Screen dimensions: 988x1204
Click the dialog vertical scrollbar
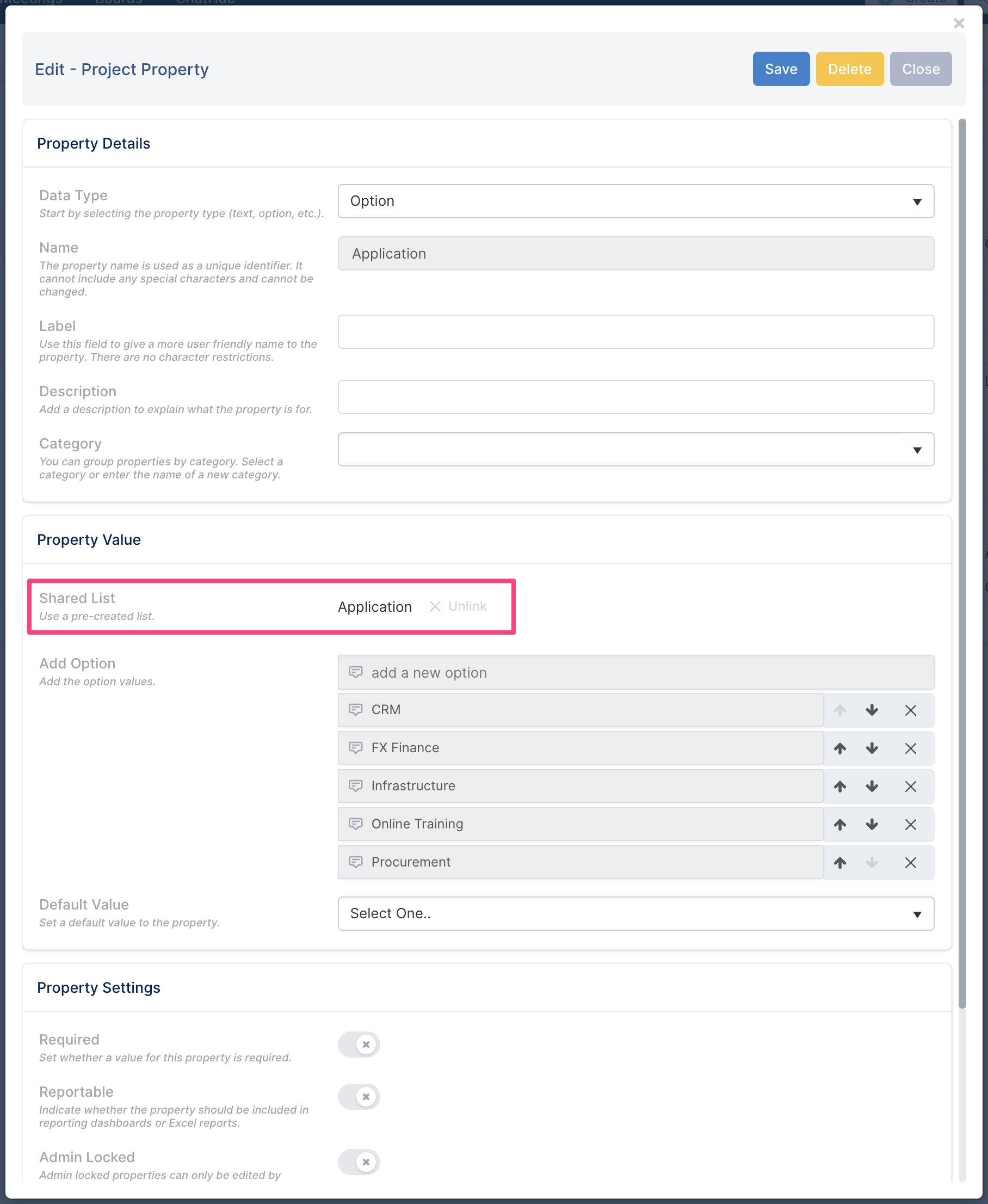(962, 563)
